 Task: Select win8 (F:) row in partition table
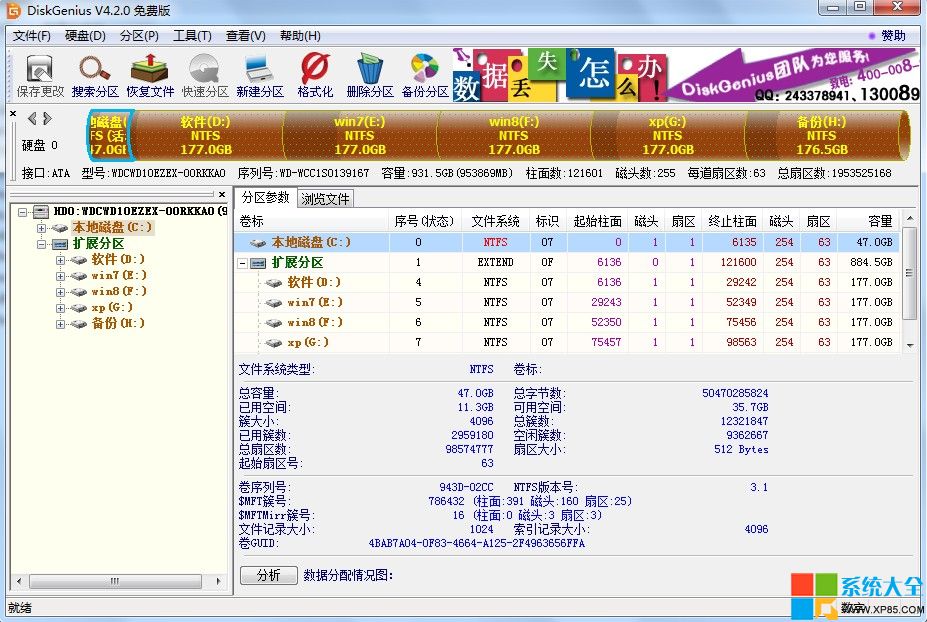[x=567, y=322]
